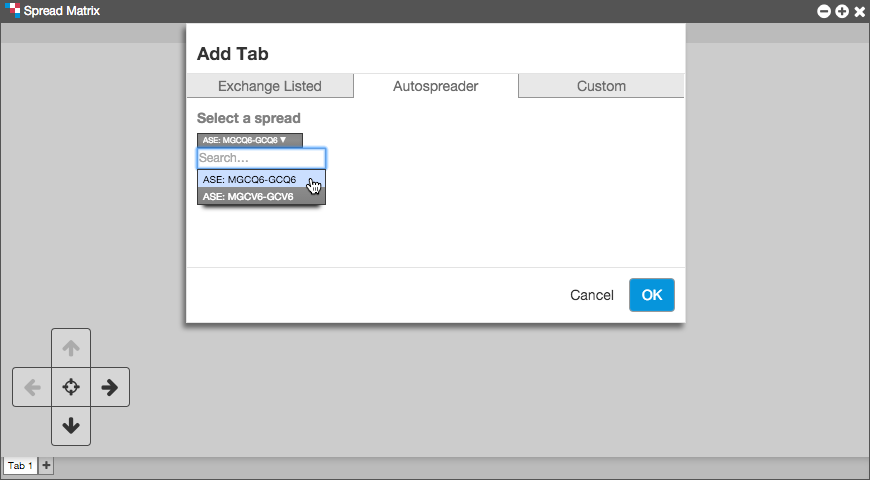
Task: Click the plus icon beside Tab 1
Action: [x=46, y=465]
